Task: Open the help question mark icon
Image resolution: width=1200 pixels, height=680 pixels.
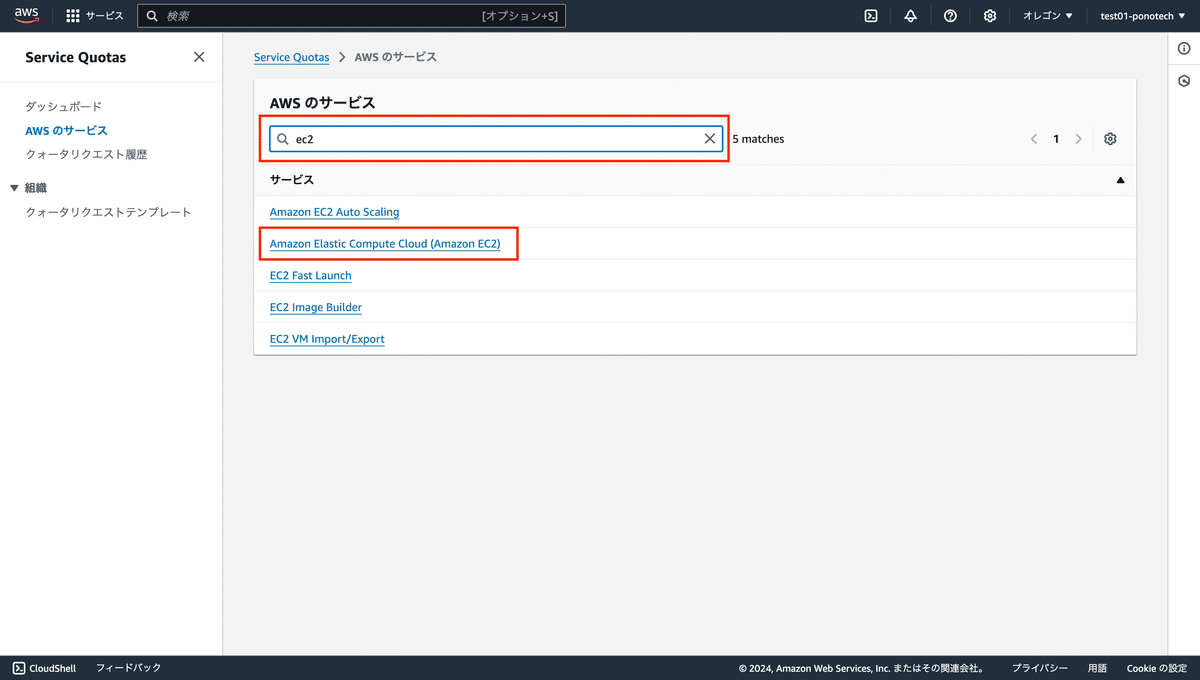Action: [950, 16]
